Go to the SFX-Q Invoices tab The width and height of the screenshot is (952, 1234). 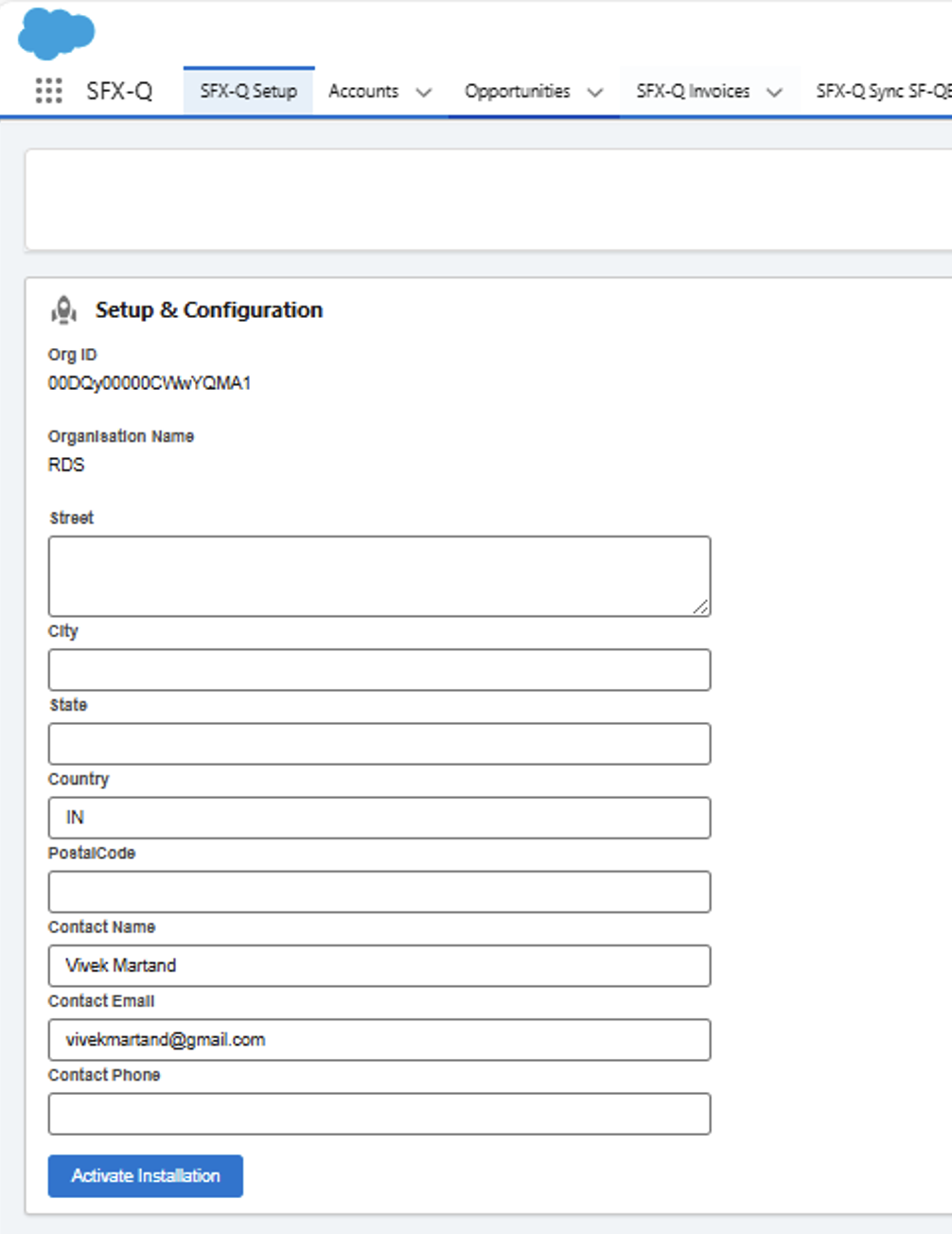[693, 91]
